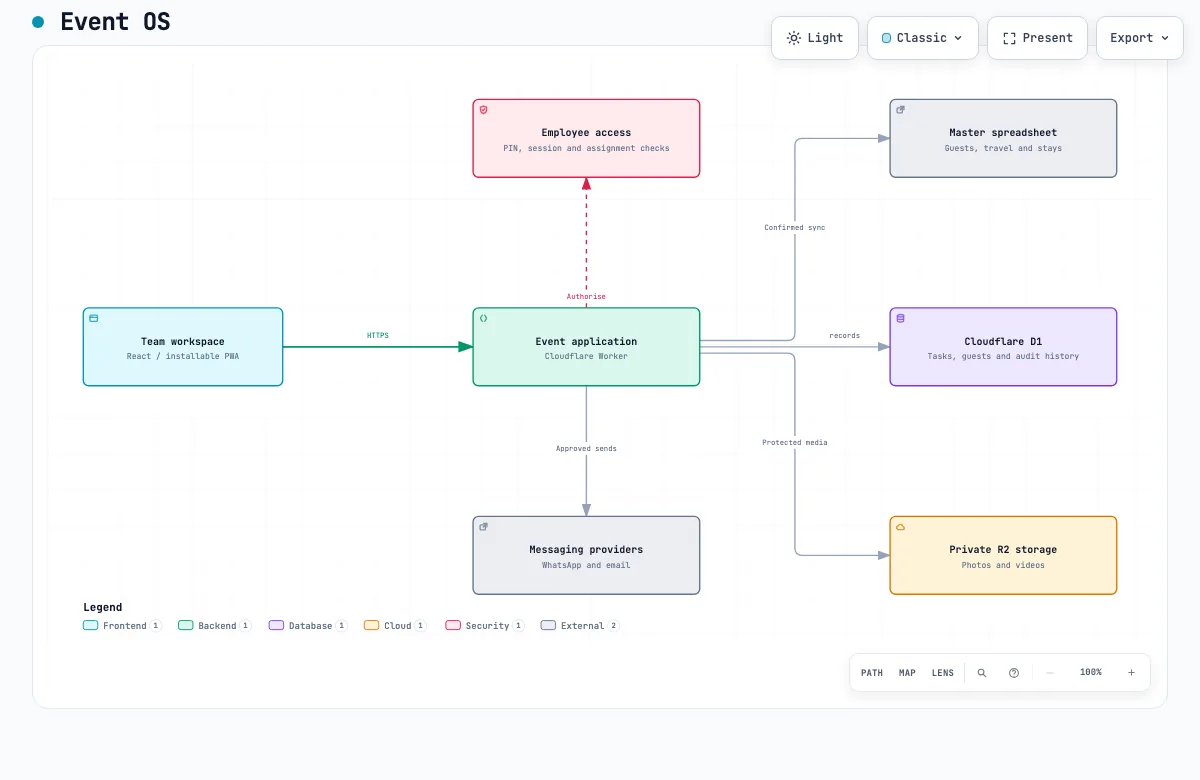This screenshot has width=1200, height=780.
Task: Open the help question mark icon
Action: [1014, 673]
